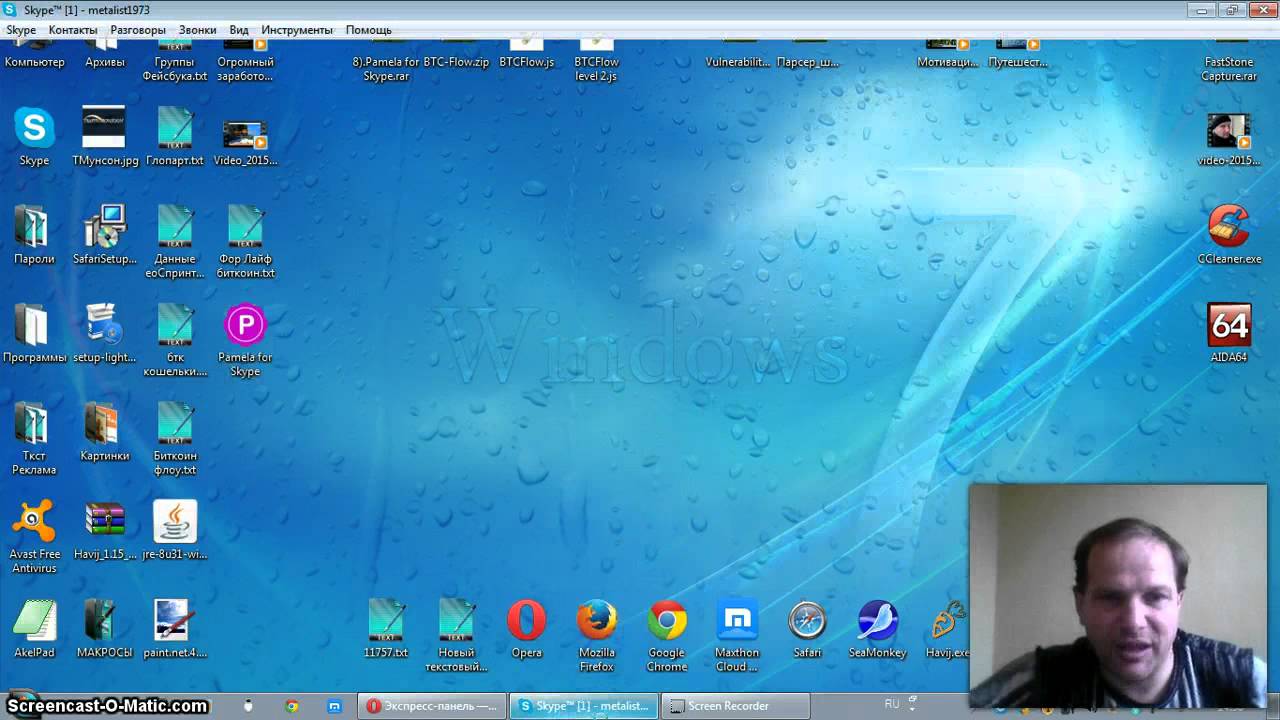Screen dimensions: 1280x720
Task: Launch the jre-8u31 Java installer
Action: [175, 530]
